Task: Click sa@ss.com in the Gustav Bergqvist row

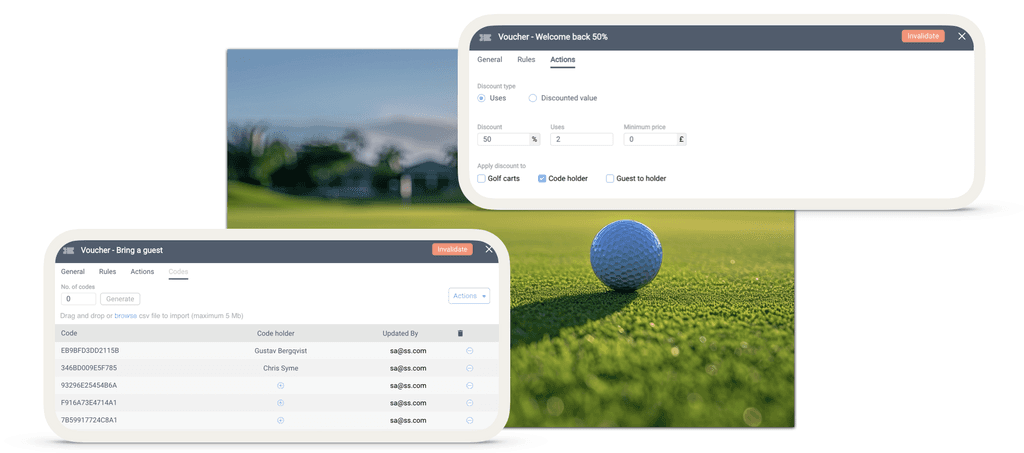Action: pos(410,351)
